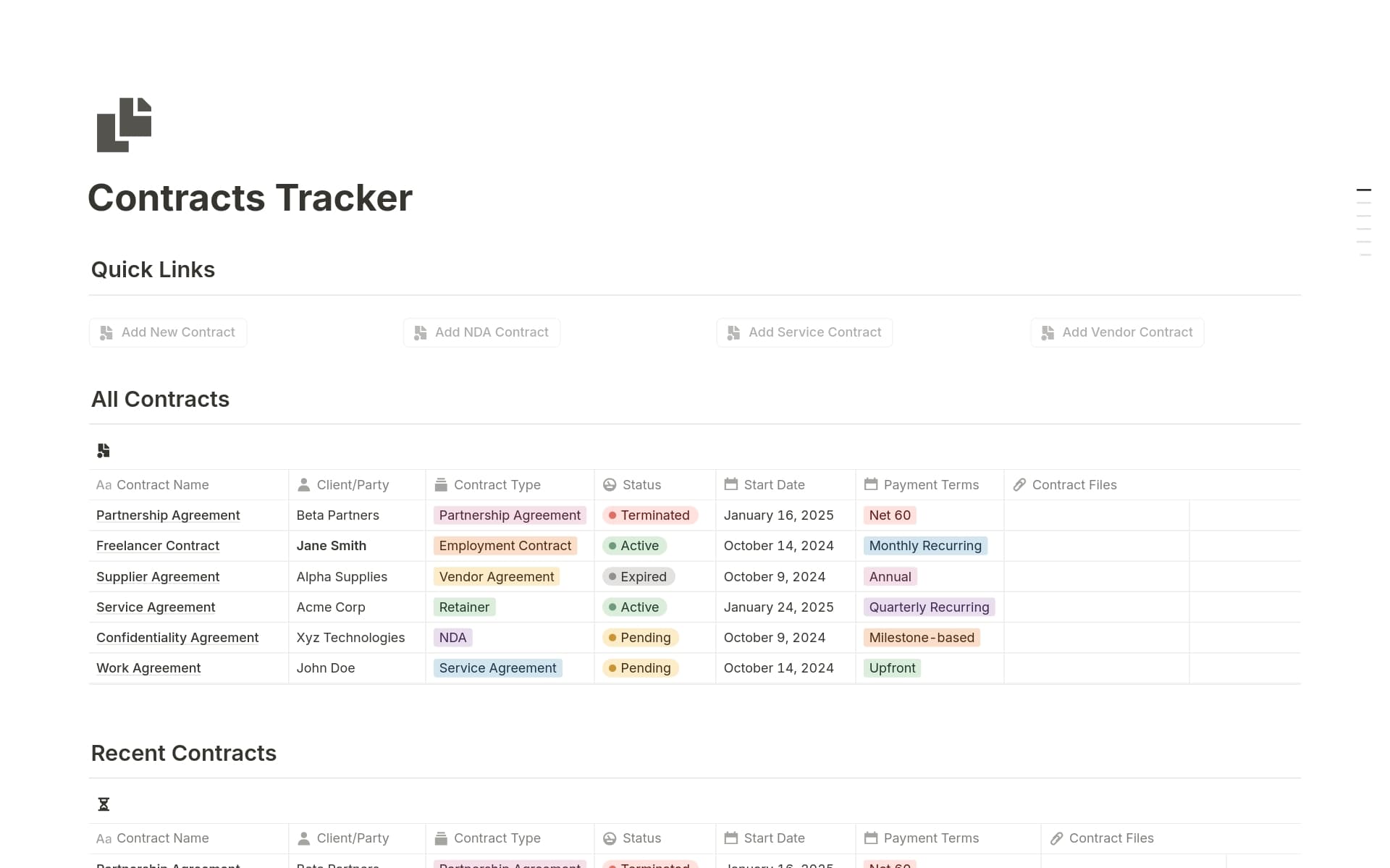The image size is (1390, 868).
Task: Click the hourglass icon above Recent Contracts table
Action: 104,804
